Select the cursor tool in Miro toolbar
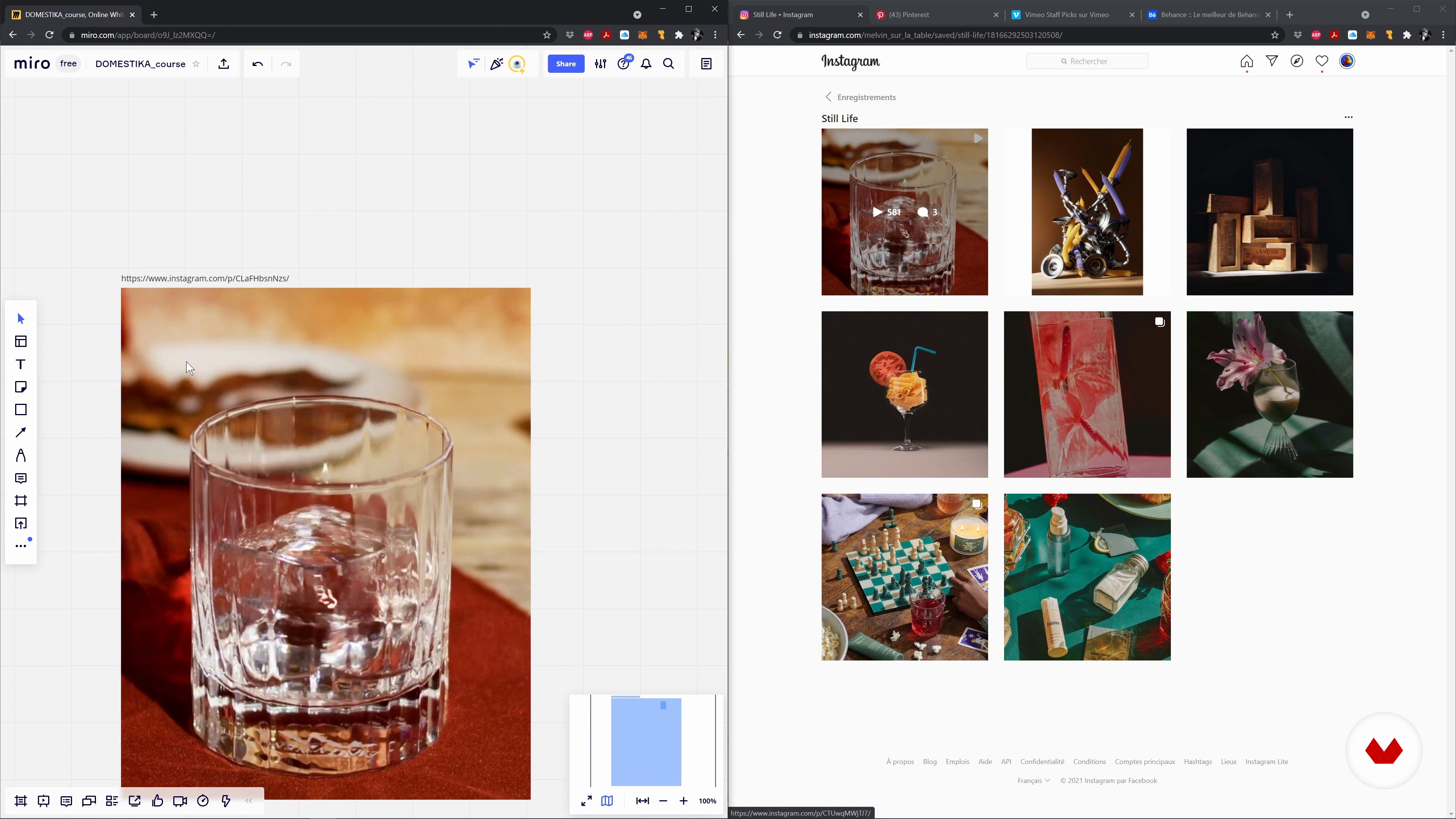1456x819 pixels. (x=21, y=319)
